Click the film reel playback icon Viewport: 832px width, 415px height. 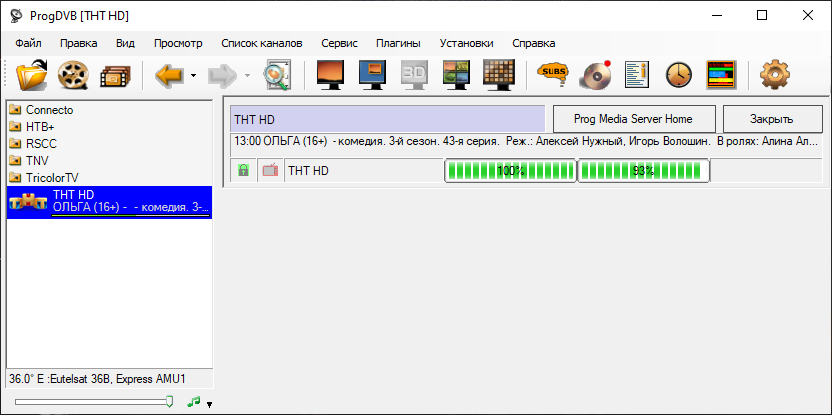(73, 75)
